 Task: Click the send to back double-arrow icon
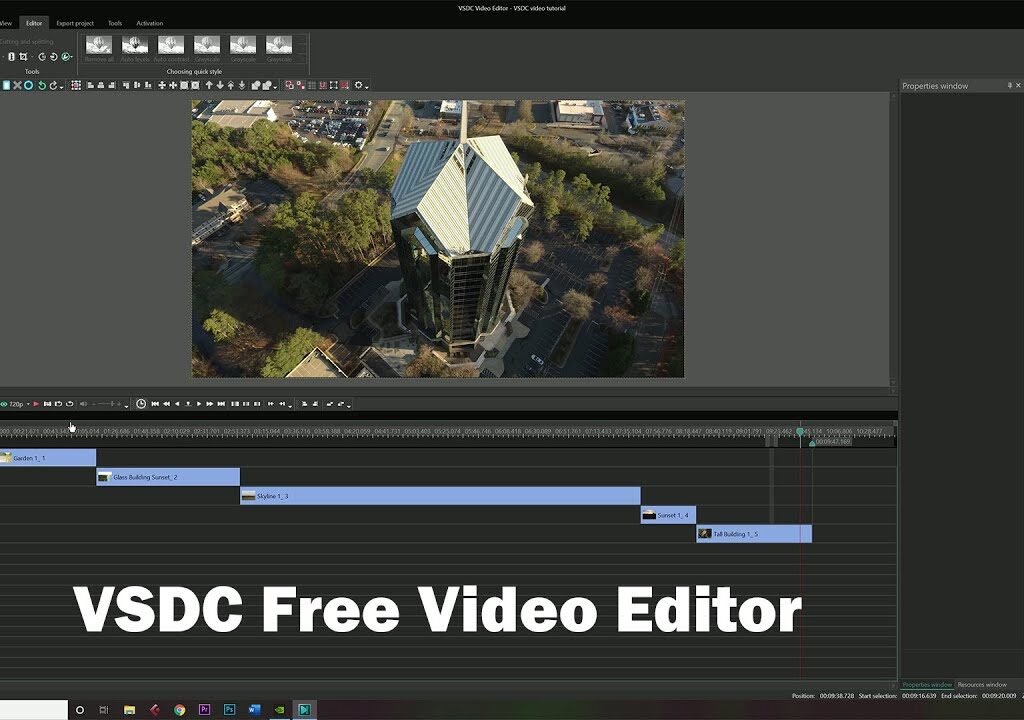tap(242, 85)
